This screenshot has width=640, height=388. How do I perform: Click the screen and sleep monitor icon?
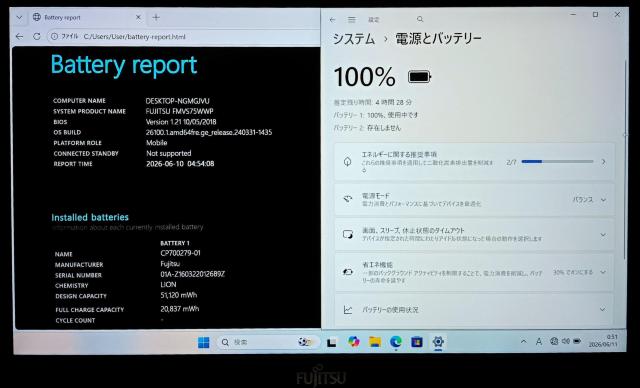348,235
